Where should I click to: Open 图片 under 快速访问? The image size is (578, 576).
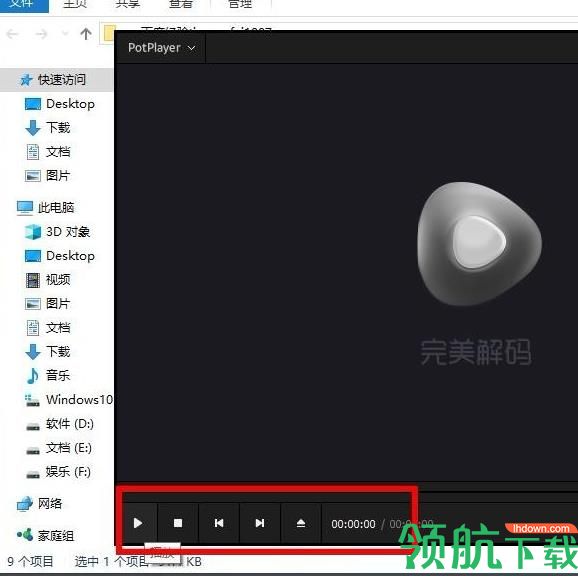(48, 176)
